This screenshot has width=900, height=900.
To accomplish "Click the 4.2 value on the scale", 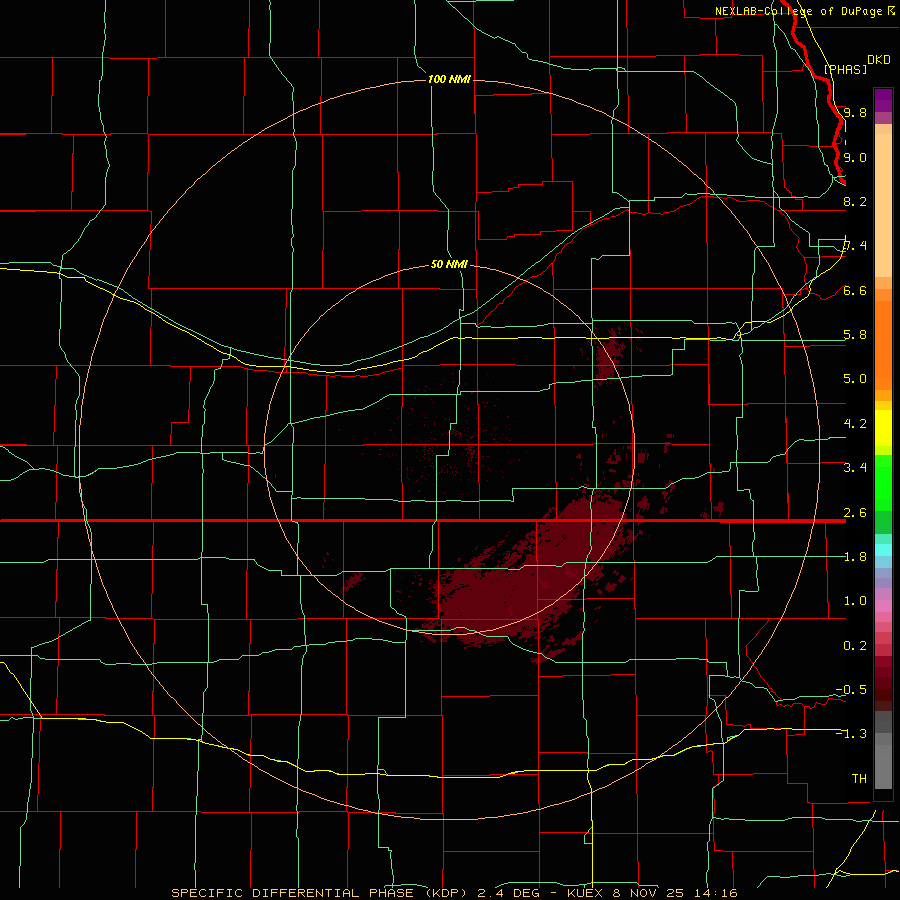I will (855, 424).
